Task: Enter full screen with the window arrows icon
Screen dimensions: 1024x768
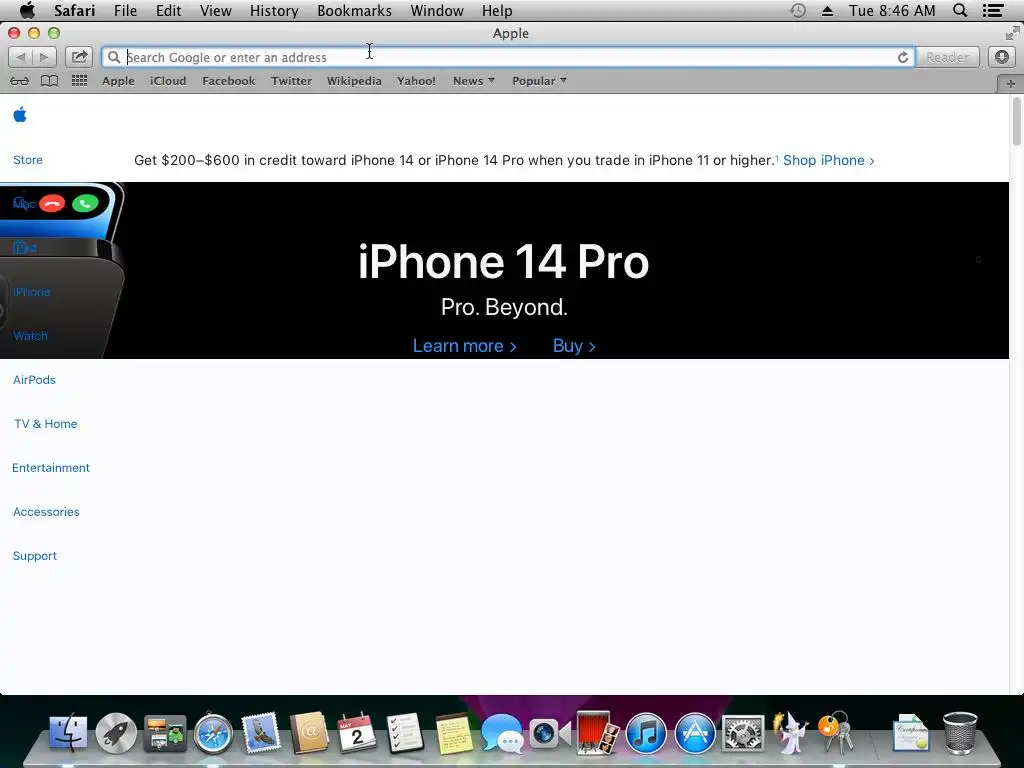Action: tap(1012, 33)
